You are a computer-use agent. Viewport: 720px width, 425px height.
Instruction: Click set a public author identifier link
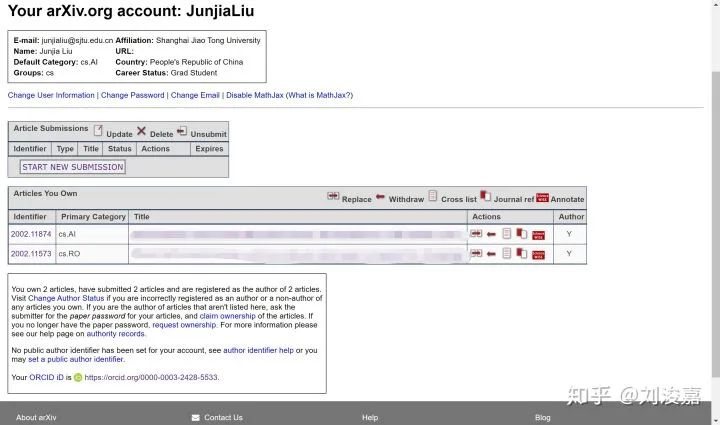76,359
